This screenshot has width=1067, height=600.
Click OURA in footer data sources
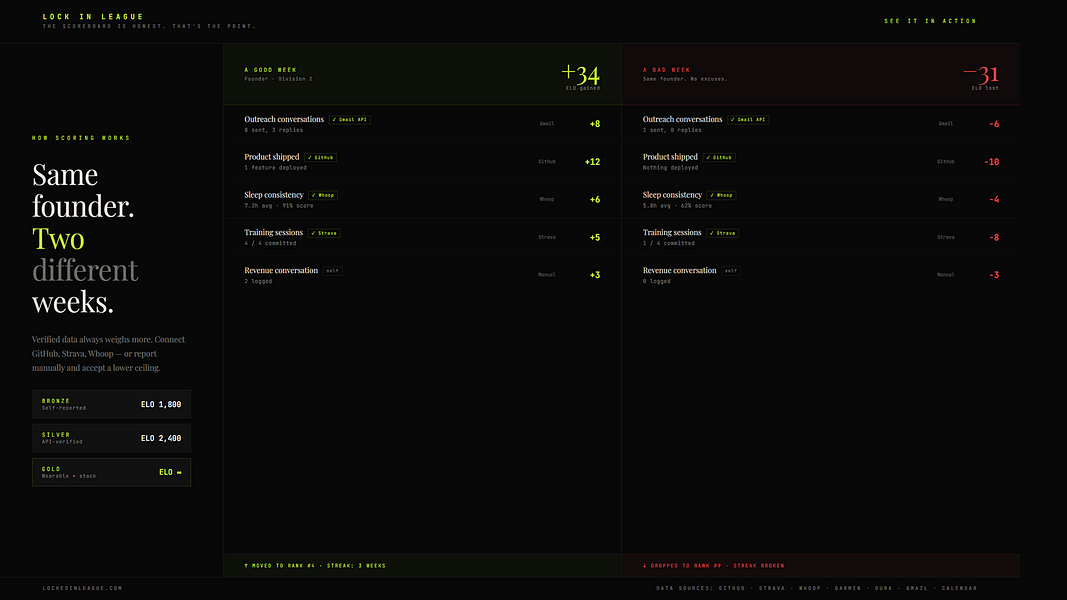883,588
